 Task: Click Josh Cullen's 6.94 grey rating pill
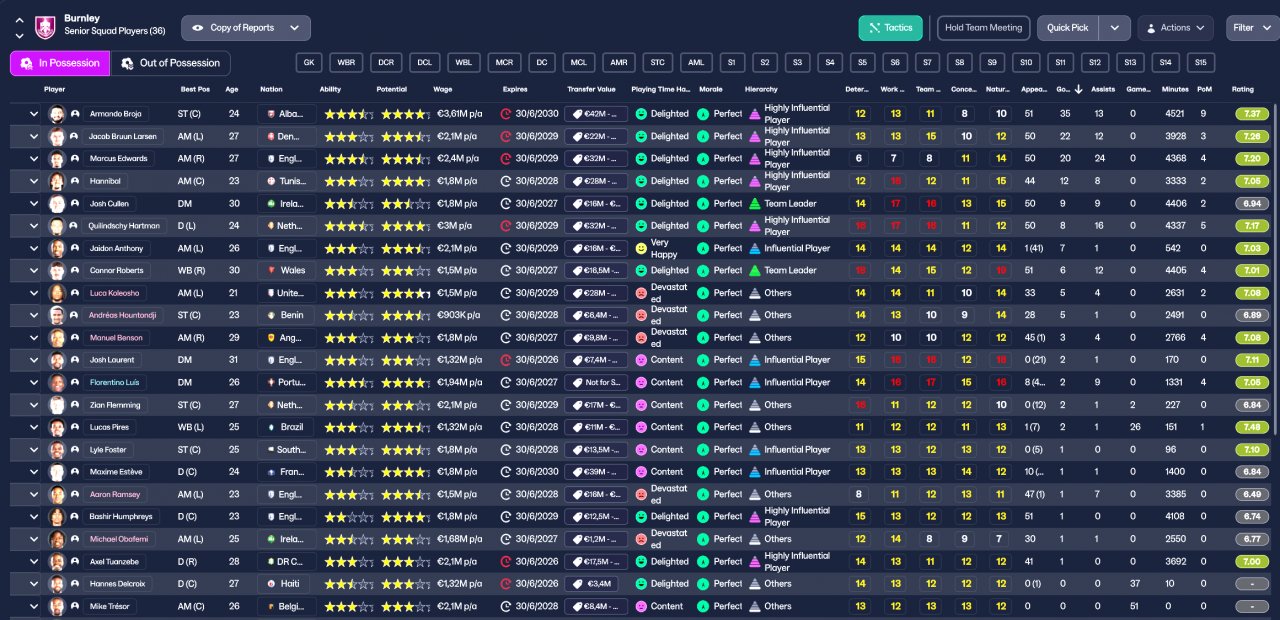(x=1251, y=203)
